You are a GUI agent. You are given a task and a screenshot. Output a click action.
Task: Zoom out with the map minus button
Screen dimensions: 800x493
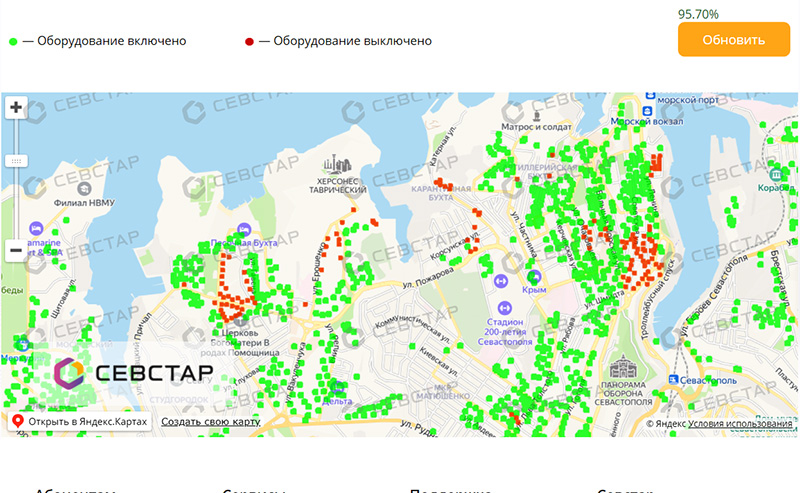click(x=16, y=250)
